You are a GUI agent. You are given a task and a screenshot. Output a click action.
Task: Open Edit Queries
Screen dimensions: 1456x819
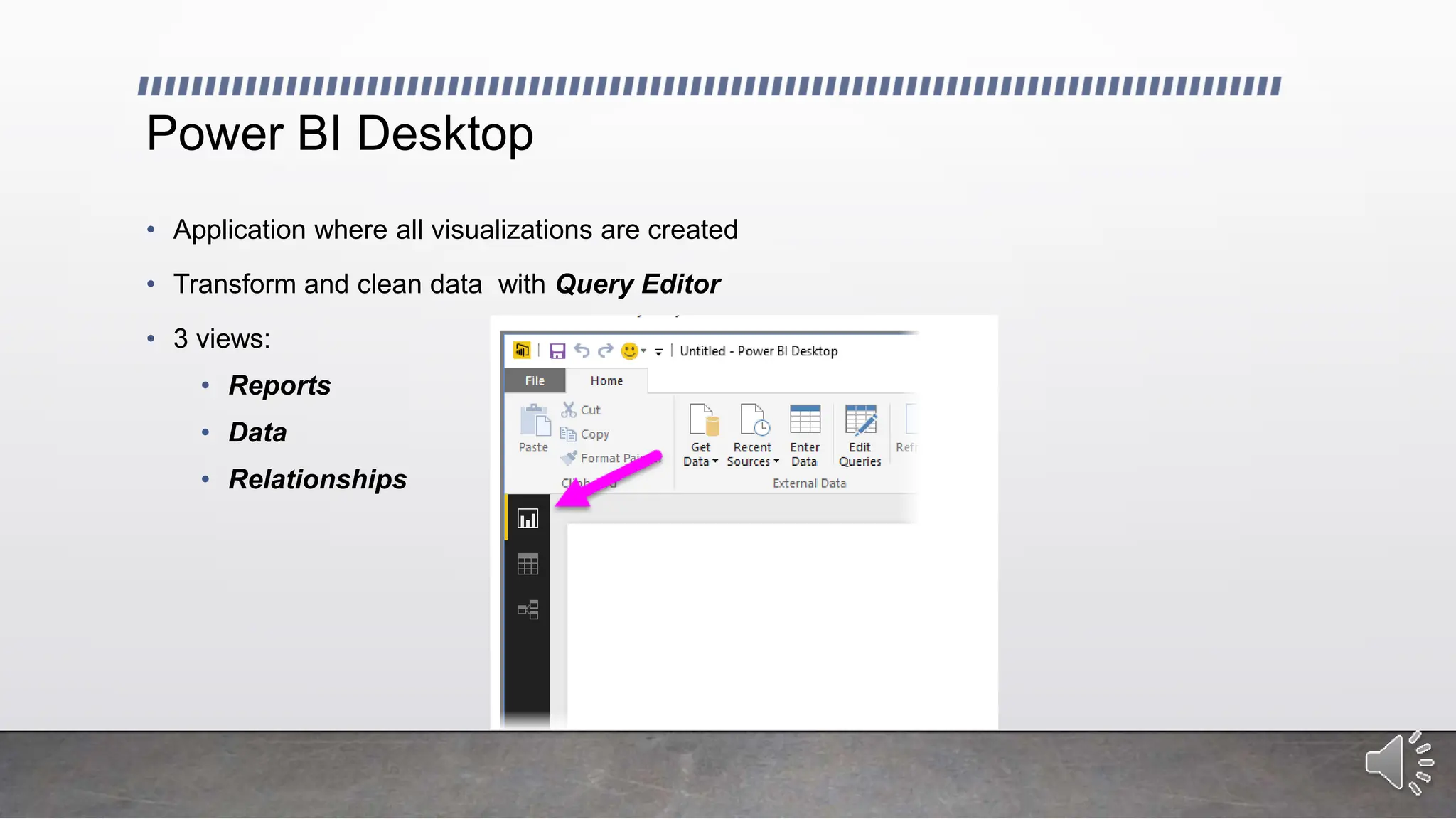pos(860,435)
